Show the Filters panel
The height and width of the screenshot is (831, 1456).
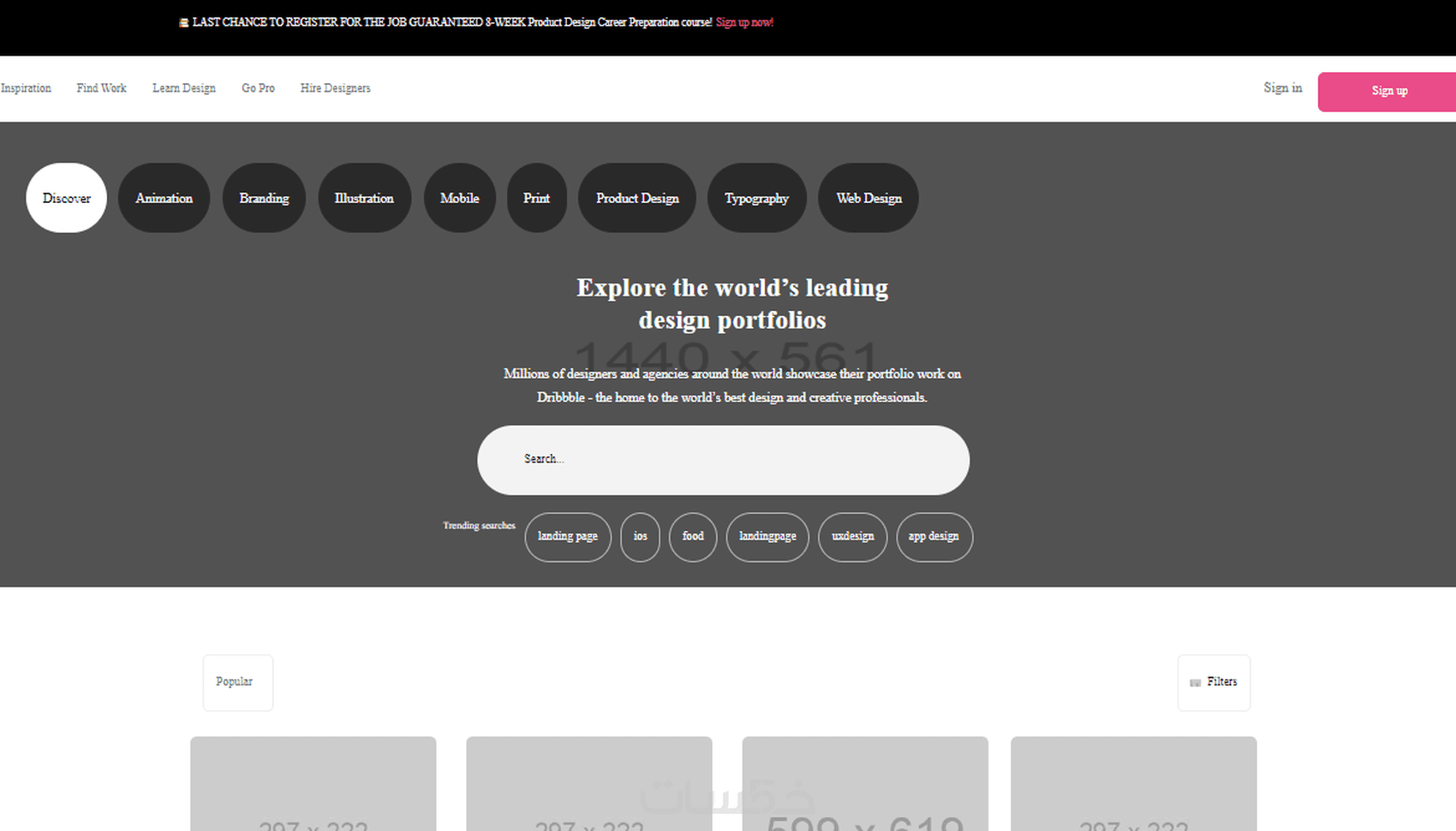[1214, 683]
